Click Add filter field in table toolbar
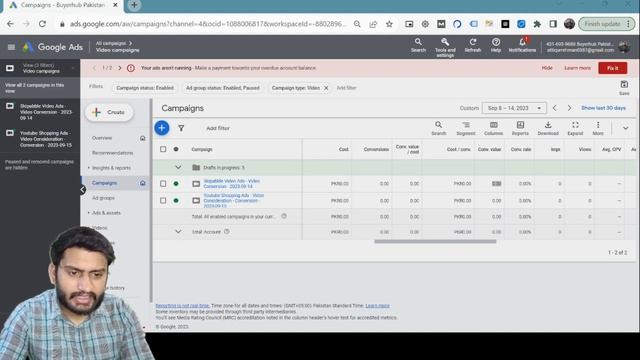This screenshot has width=640, height=360. (218, 128)
